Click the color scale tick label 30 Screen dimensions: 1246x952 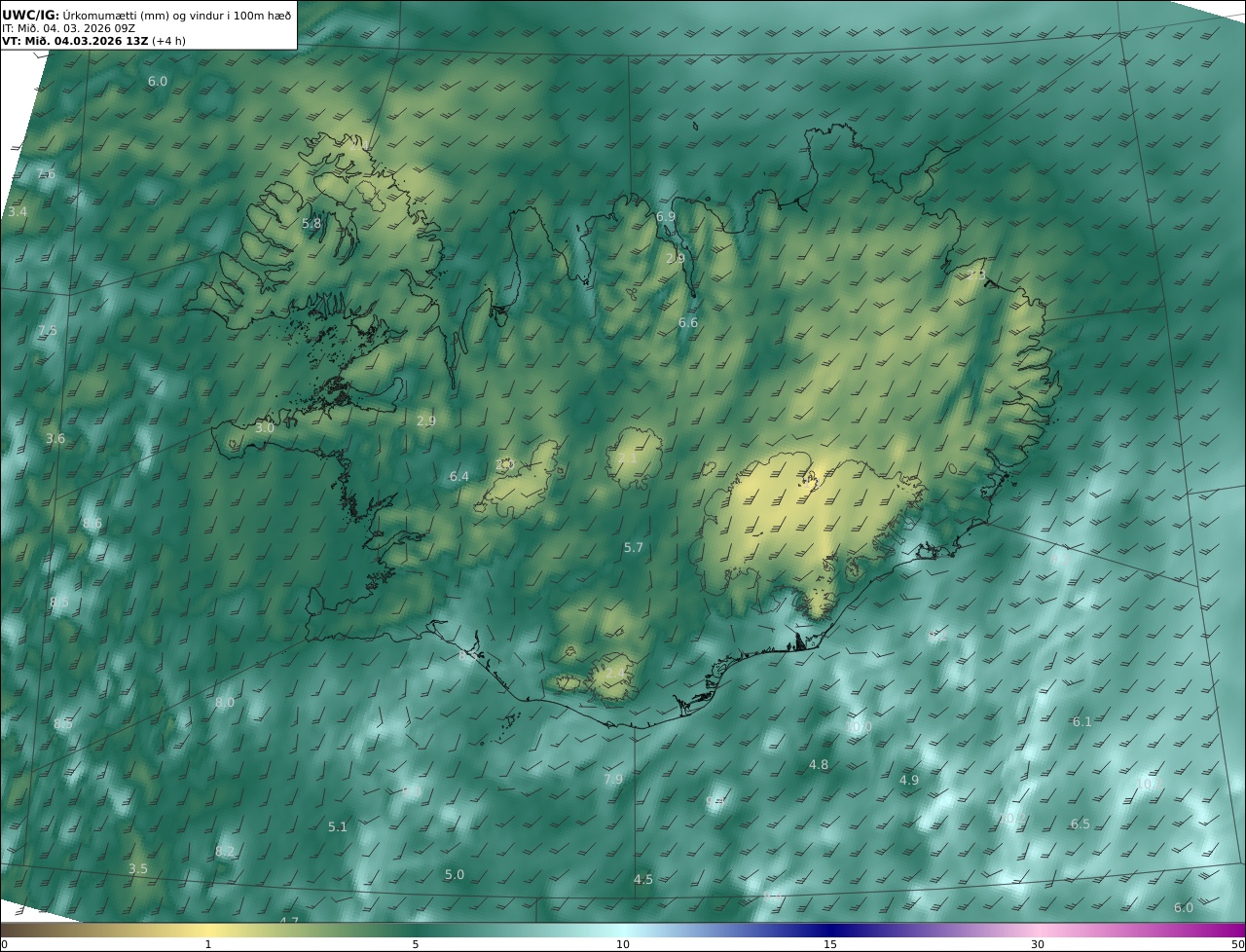[x=1038, y=944]
